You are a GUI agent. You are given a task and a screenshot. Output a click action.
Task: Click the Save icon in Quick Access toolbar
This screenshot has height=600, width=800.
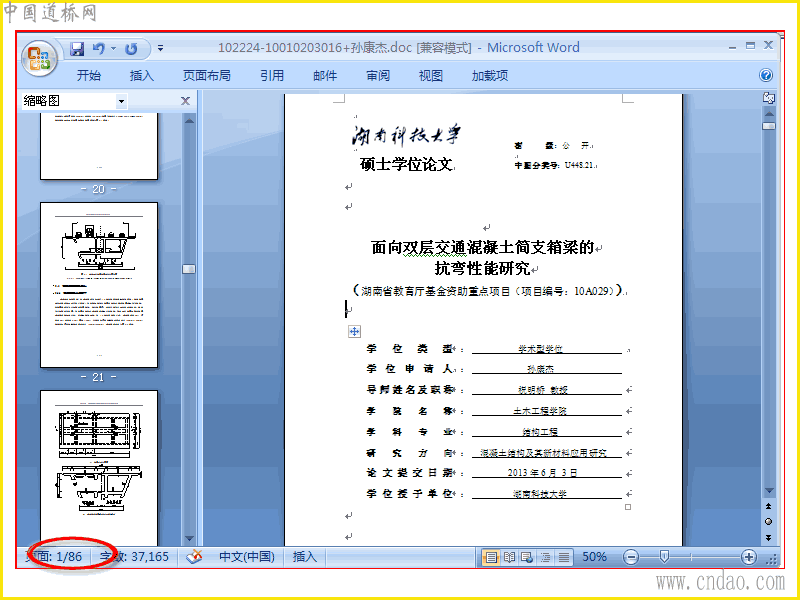coord(77,48)
